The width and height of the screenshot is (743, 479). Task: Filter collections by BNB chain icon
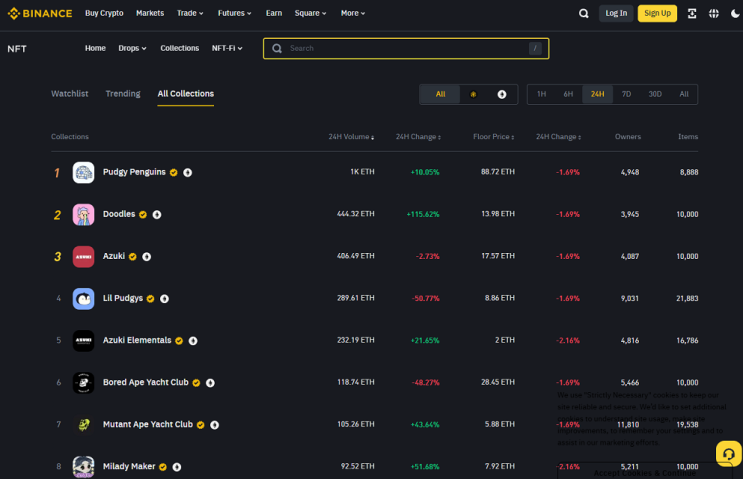[x=473, y=94]
